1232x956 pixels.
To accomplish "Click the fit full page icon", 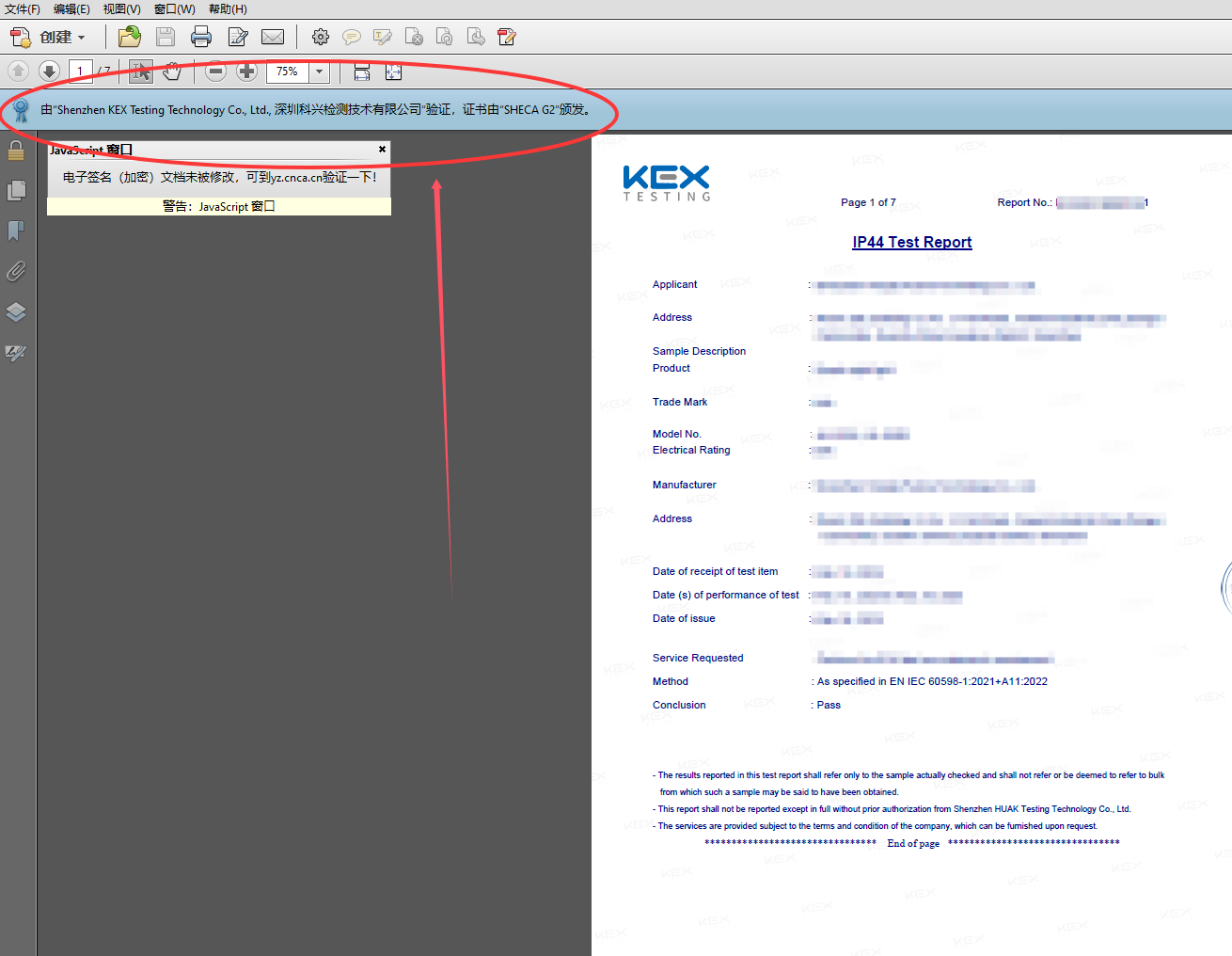I will [393, 72].
